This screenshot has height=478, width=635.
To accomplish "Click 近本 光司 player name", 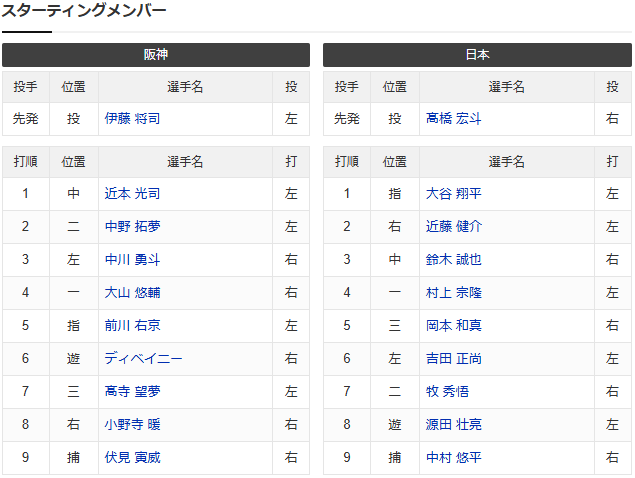I will pos(132,194).
